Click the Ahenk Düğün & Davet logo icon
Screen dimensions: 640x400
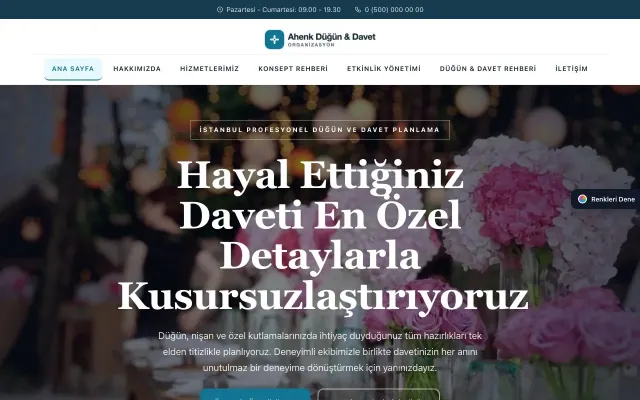(x=274, y=39)
